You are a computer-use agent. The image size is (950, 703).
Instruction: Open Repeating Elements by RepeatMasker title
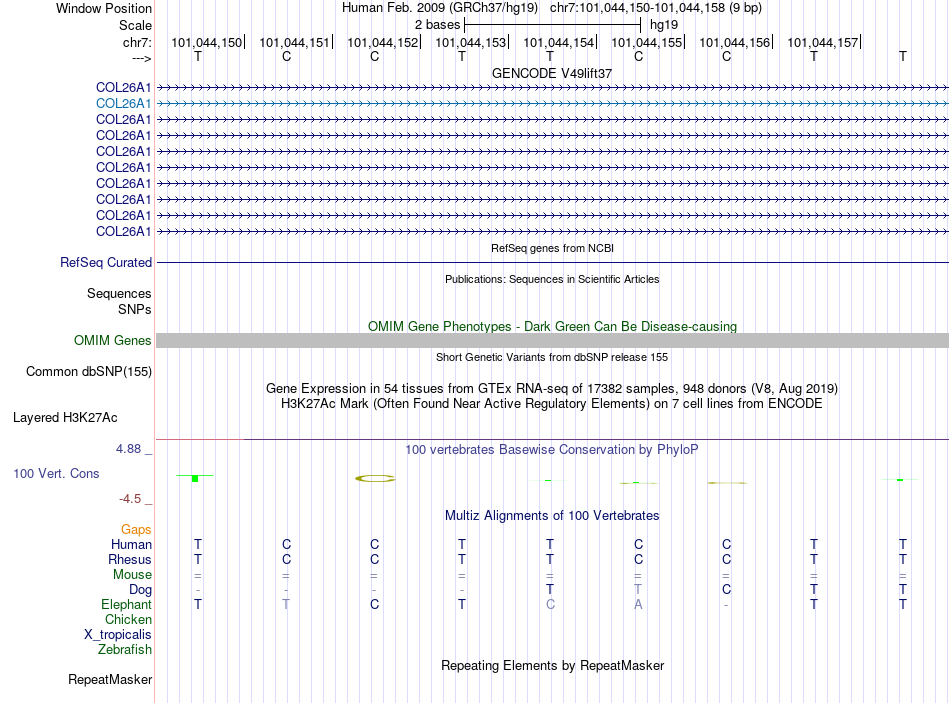(552, 666)
